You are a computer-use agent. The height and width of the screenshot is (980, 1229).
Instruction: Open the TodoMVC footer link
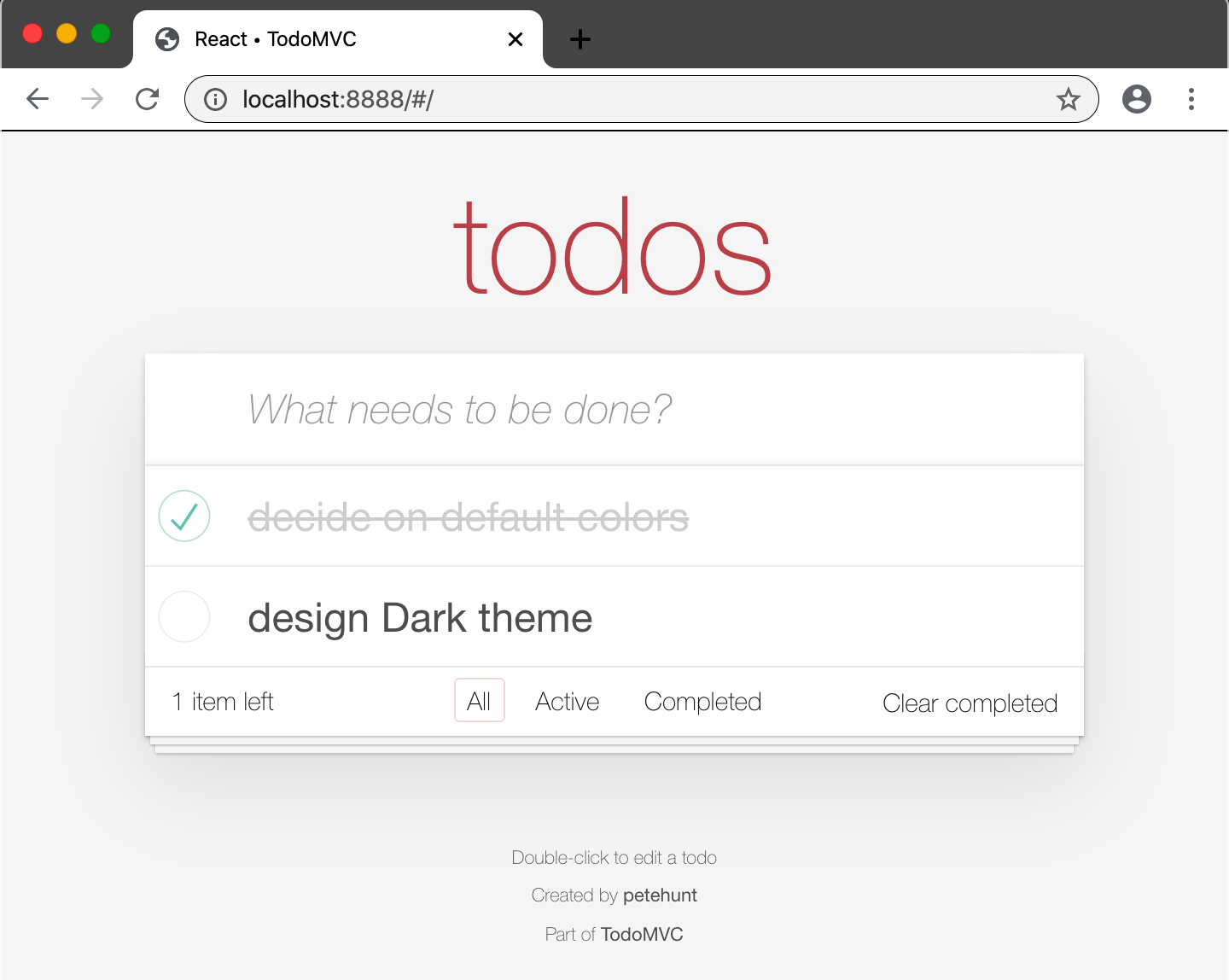(x=642, y=934)
